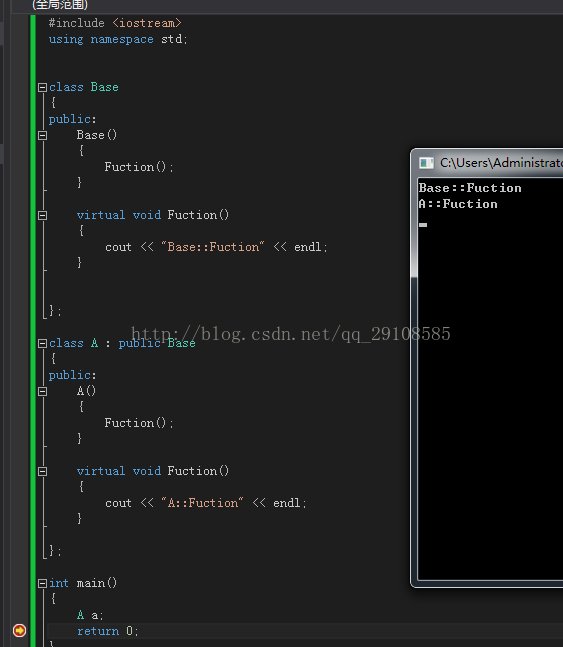Image resolution: width=563 pixels, height=647 pixels.
Task: Click Fuction() call inside Base constructor
Action: pyautogui.click(x=139, y=167)
